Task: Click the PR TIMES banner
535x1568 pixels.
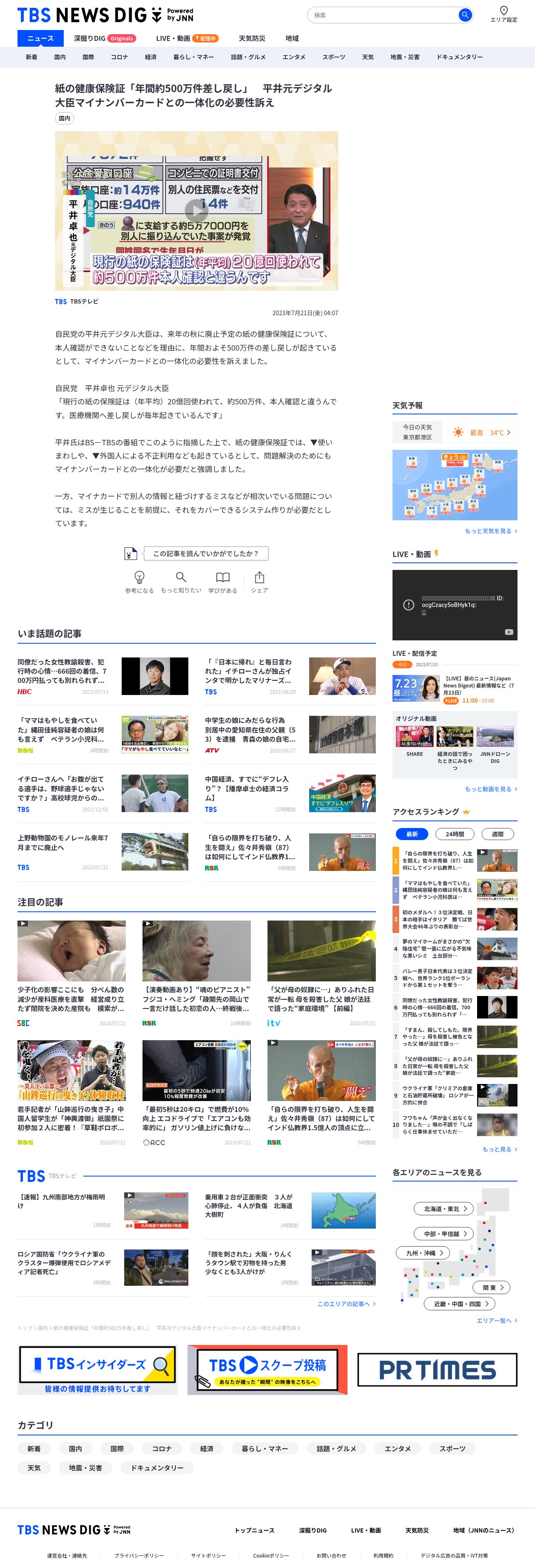Action: [437, 1370]
